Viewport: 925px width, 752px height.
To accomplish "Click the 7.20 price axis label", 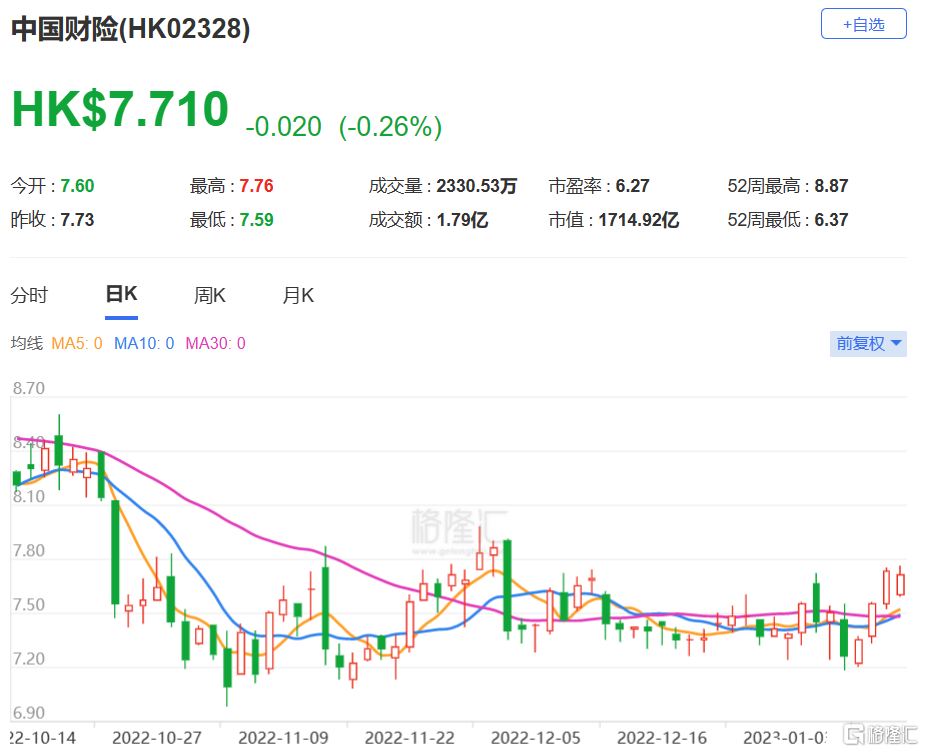I will [x=28, y=658].
